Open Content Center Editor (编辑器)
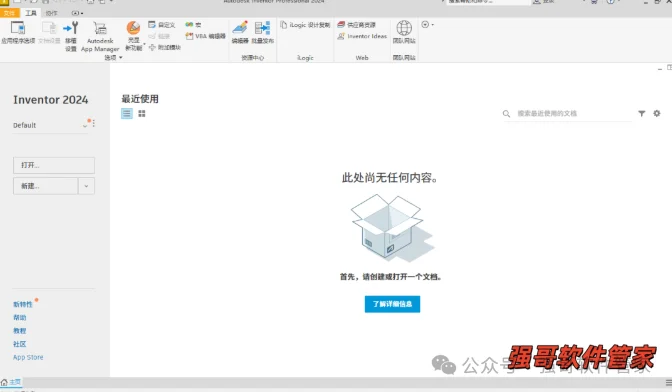The image size is (672, 392). point(240,32)
